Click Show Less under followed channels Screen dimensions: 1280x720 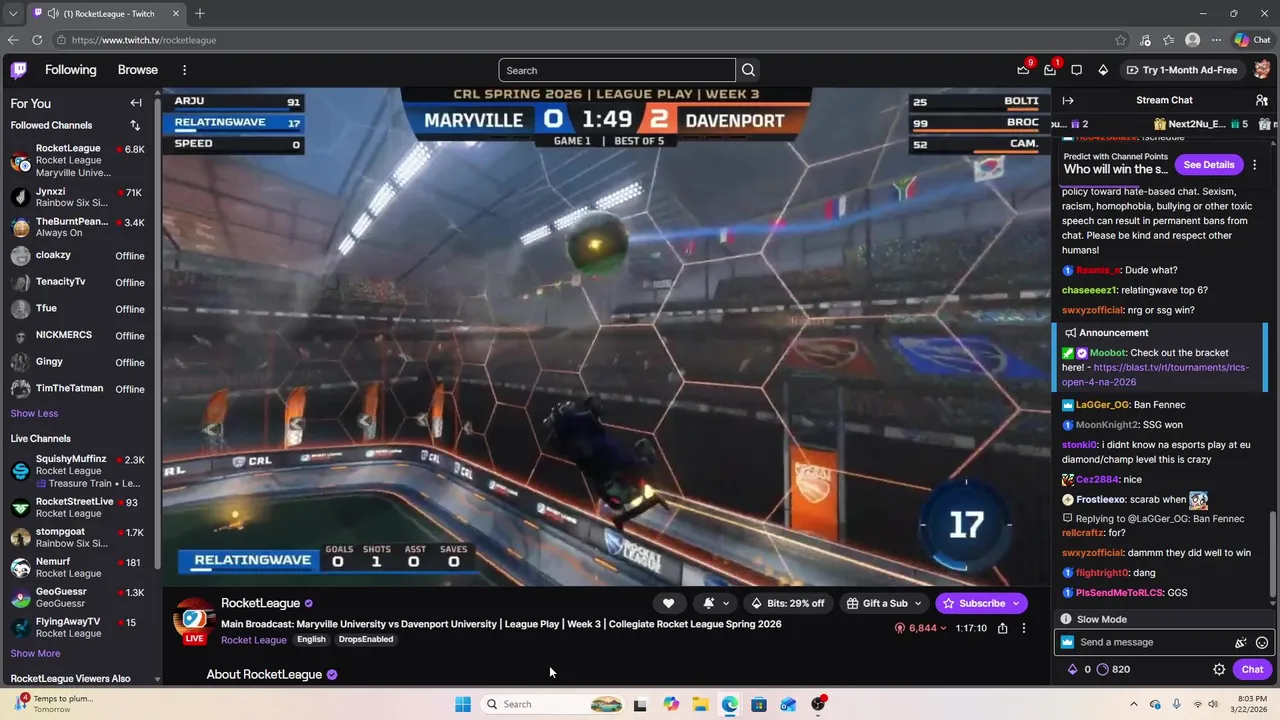coord(34,413)
